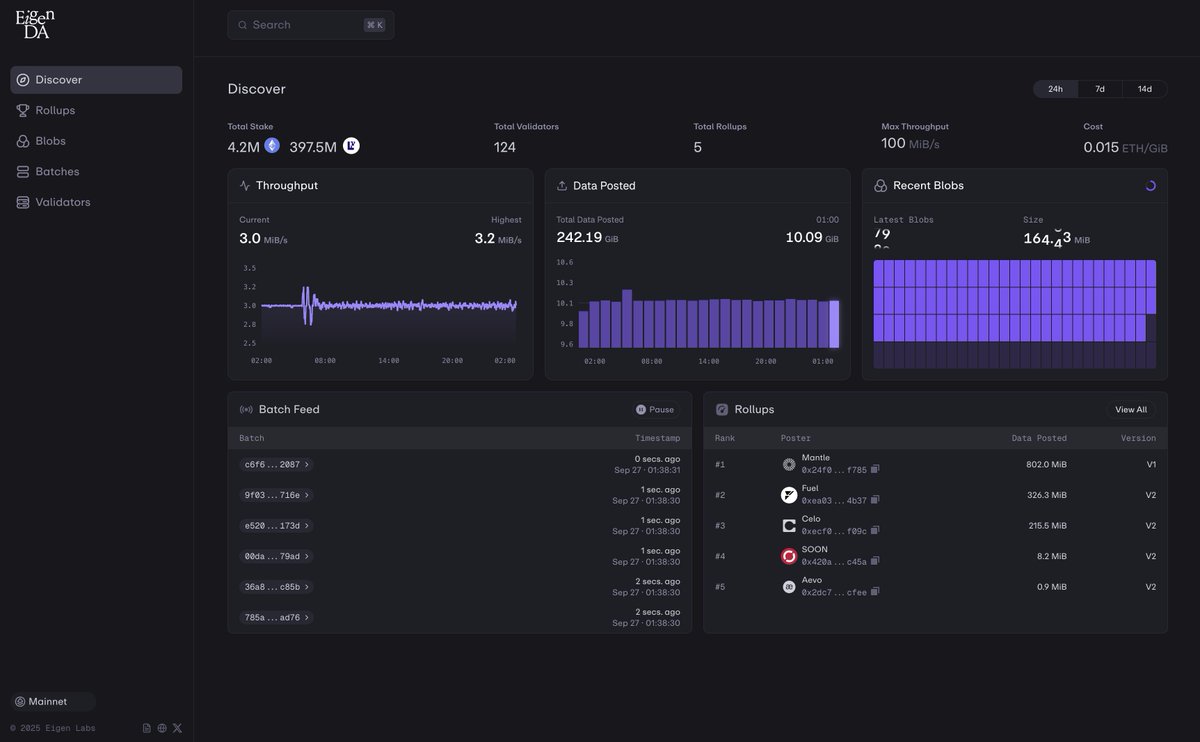Click the Search input field
The width and height of the screenshot is (1200, 742).
pos(310,23)
